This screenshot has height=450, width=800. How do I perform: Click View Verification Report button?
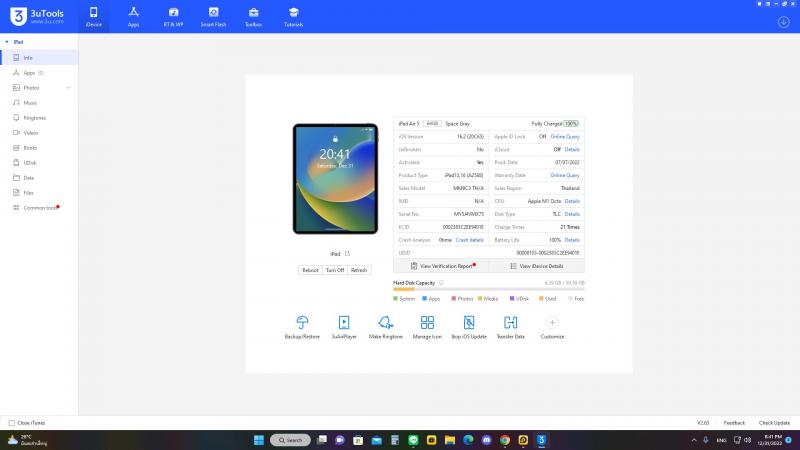point(441,266)
